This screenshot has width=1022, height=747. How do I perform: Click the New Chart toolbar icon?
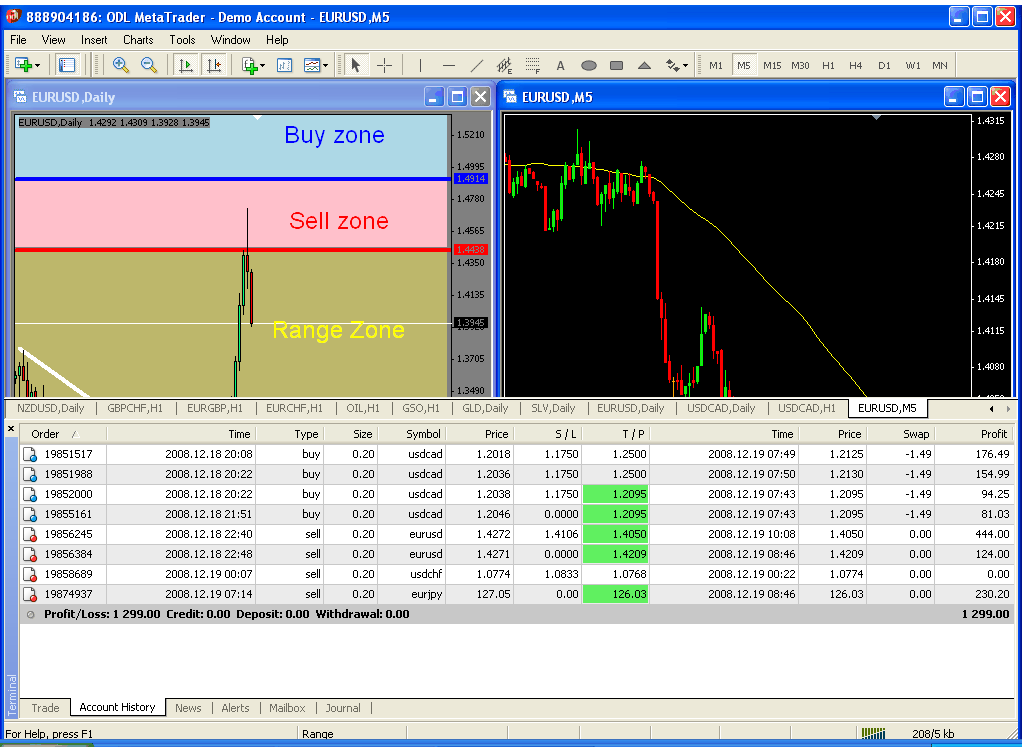click(x=23, y=65)
